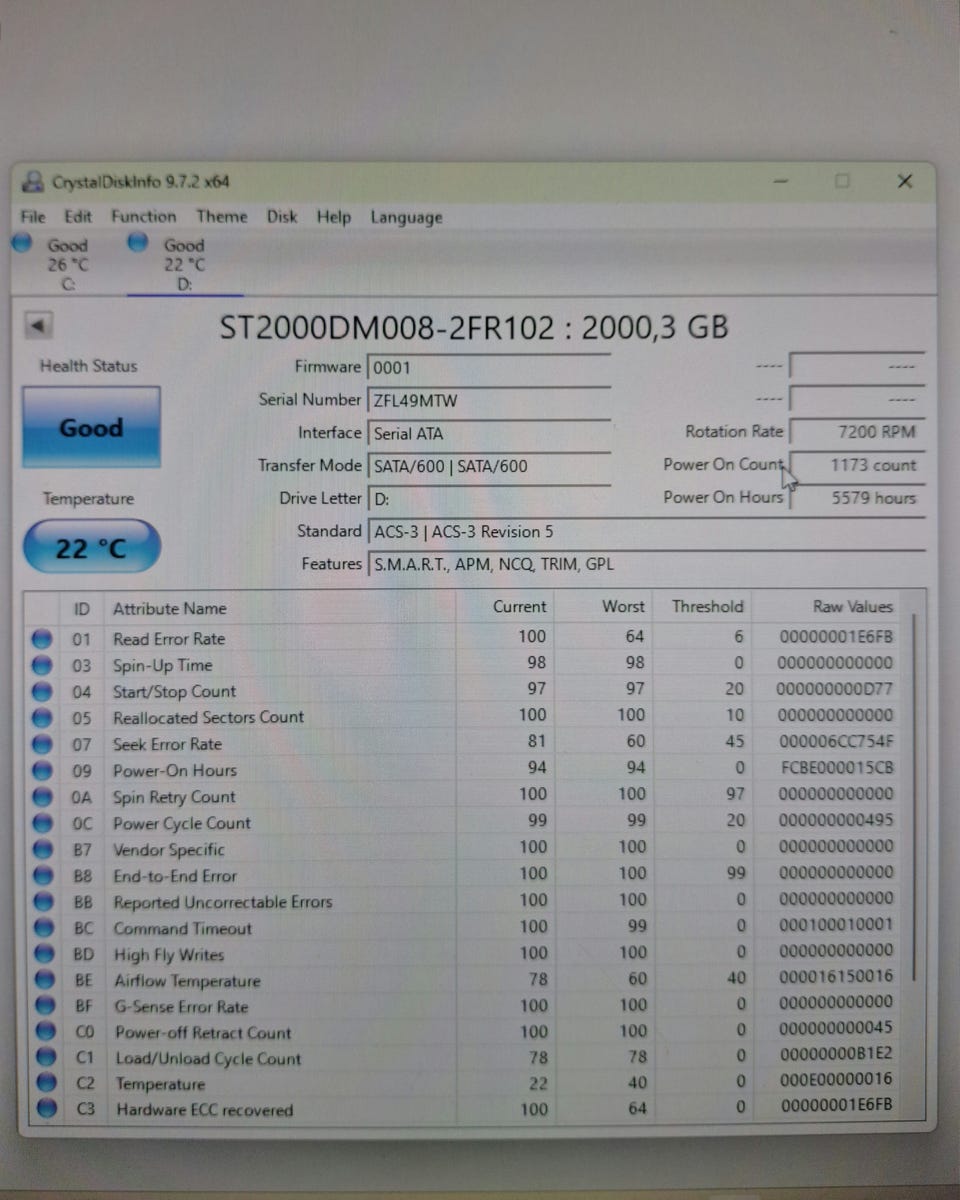960x1200 pixels.
Task: Click the ID column header
Action: click(x=82, y=608)
